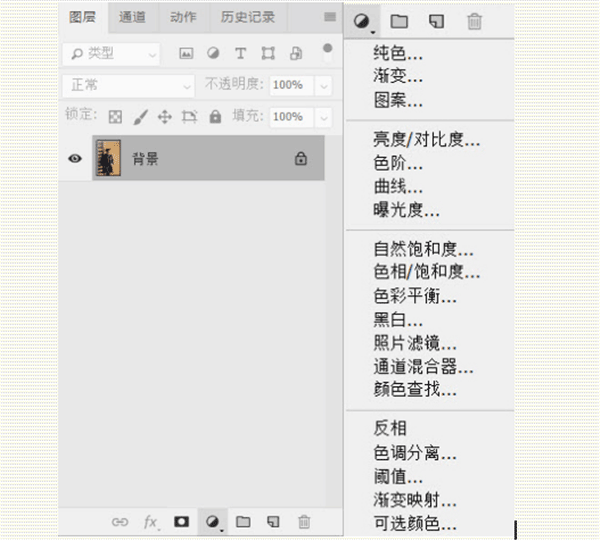Click the text layer filter icon

[240, 54]
